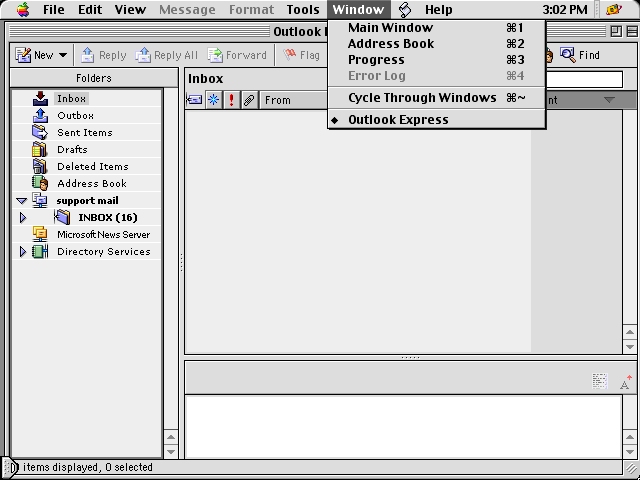Open the View menu
The width and height of the screenshot is (640, 480).
point(130,9)
